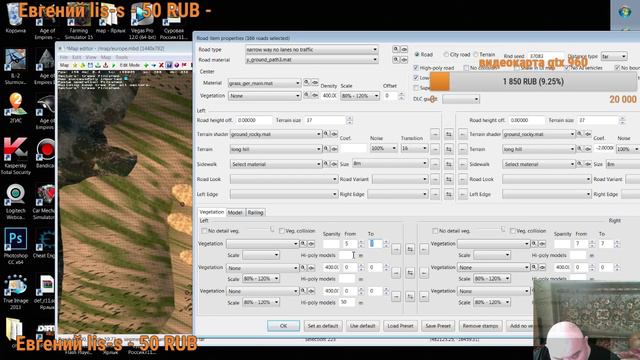Image resolution: width=640 pixels, height=360 pixels.
Task: Click the Set as default button
Action: click(323, 326)
